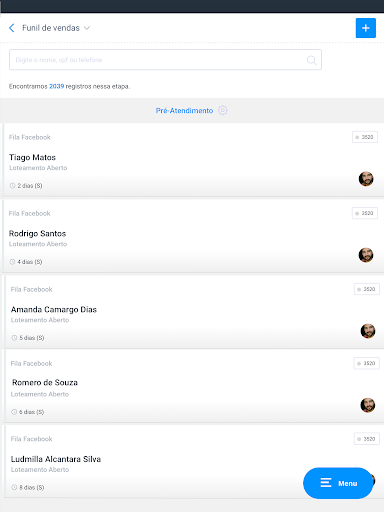Image resolution: width=384 pixels, height=512 pixels.
Task: Click Rodrigo Santos owner avatar
Action: click(x=366, y=255)
